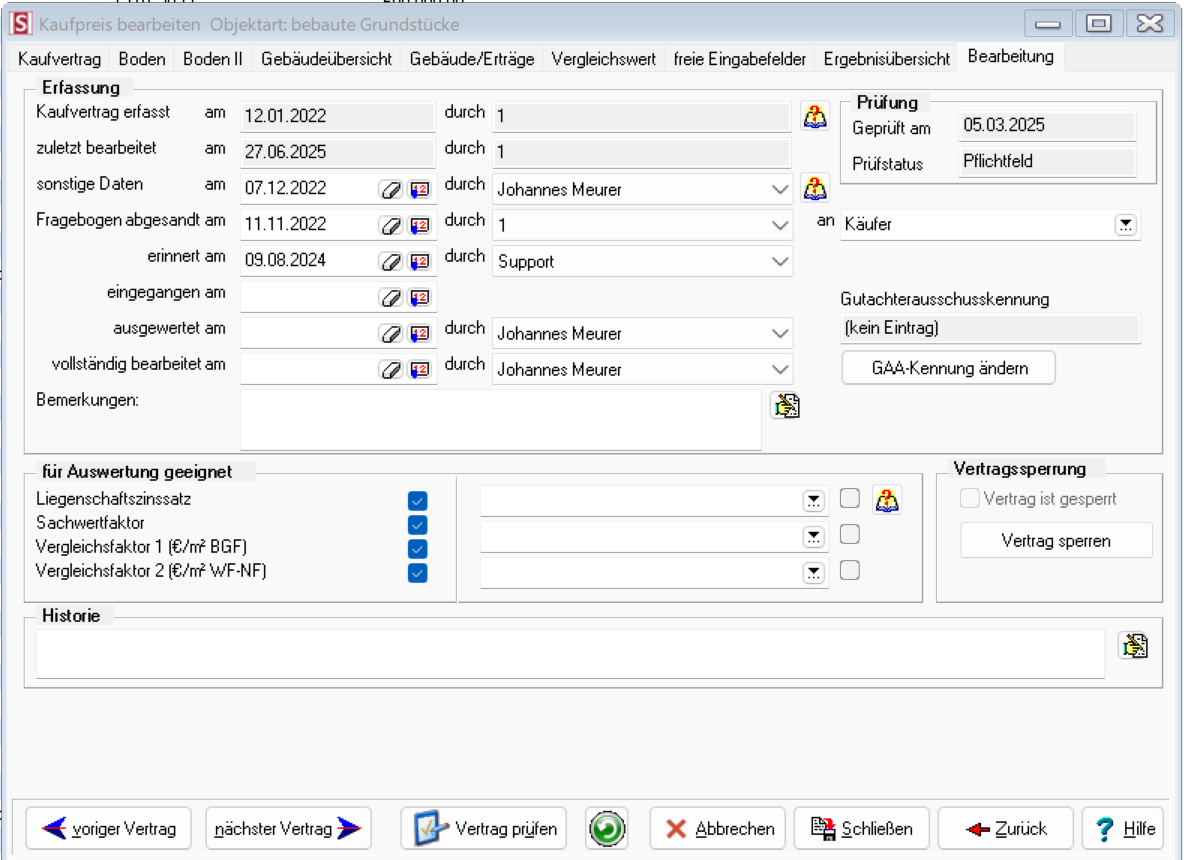Image resolution: width=1188 pixels, height=860 pixels.
Task: Click the eraser icon beside 'Fragebogen abgesandt am'
Action: coord(391,225)
